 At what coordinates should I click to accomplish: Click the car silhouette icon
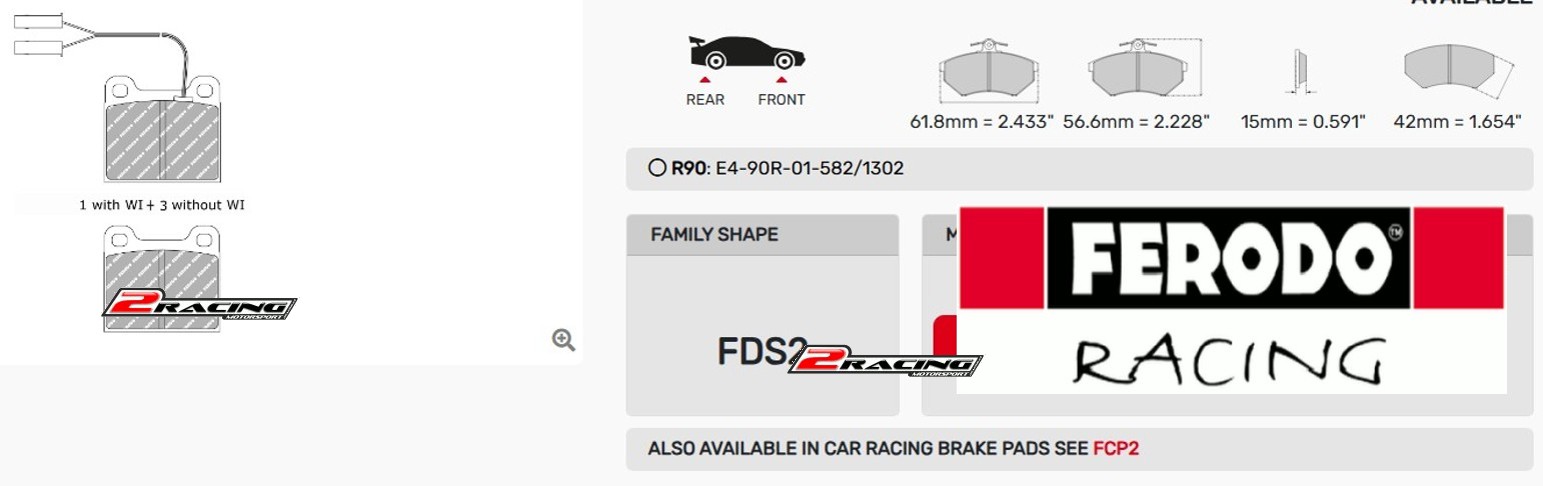click(746, 54)
